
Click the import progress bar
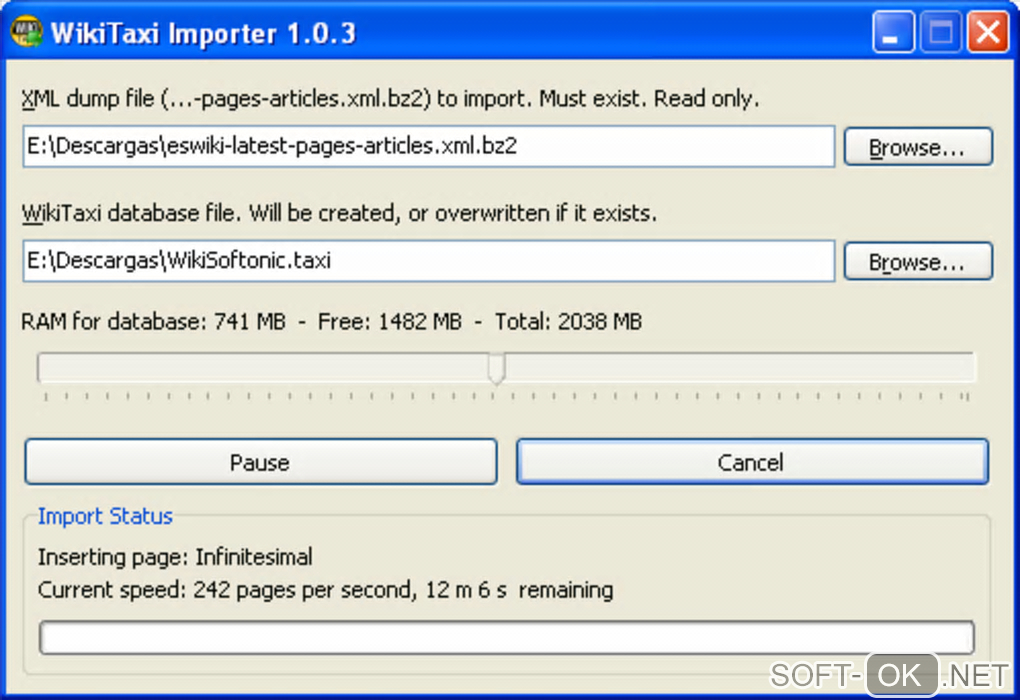click(507, 637)
